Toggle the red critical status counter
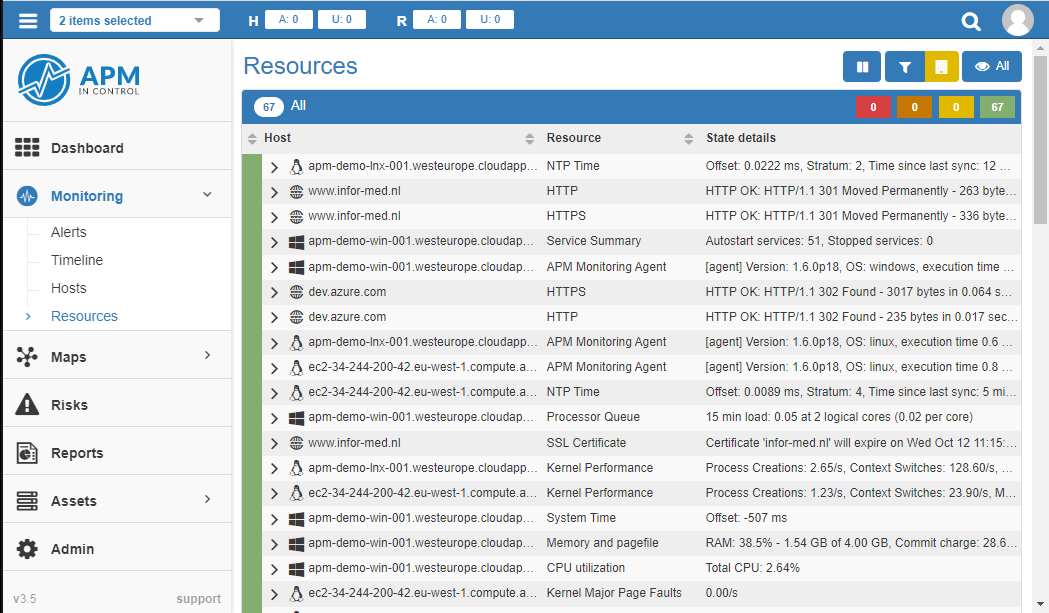The height and width of the screenshot is (613, 1049). [873, 107]
